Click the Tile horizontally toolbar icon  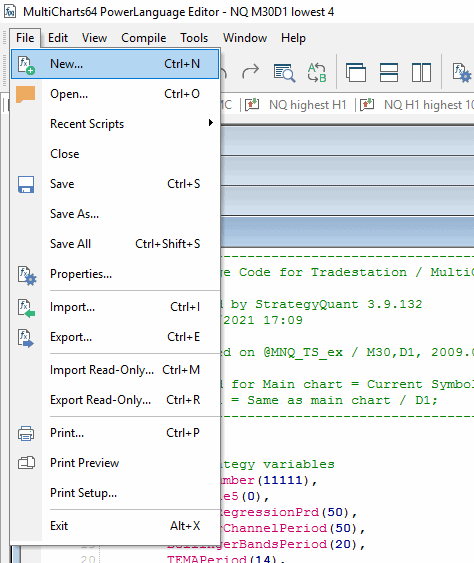click(389, 73)
